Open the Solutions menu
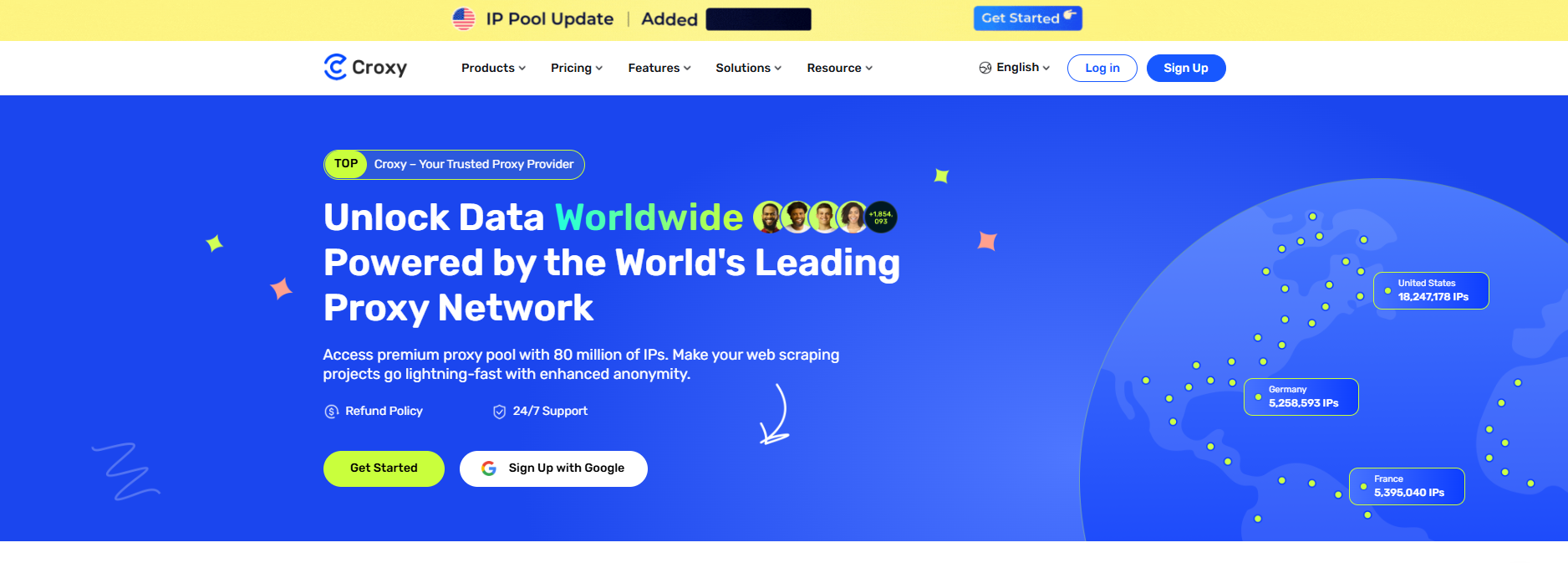Viewport: 1568px width, 563px height. (x=748, y=68)
